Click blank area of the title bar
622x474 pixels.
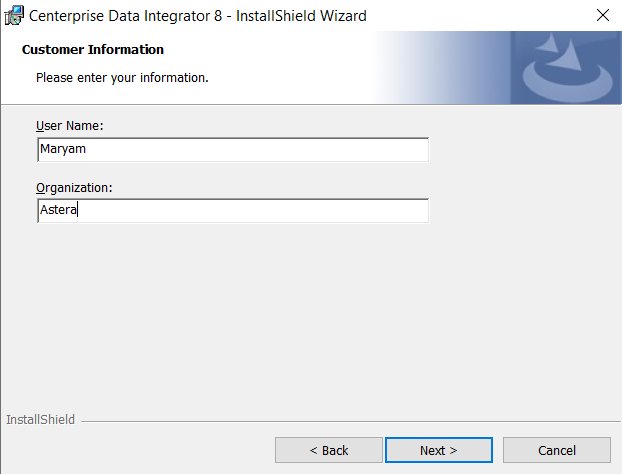470,15
